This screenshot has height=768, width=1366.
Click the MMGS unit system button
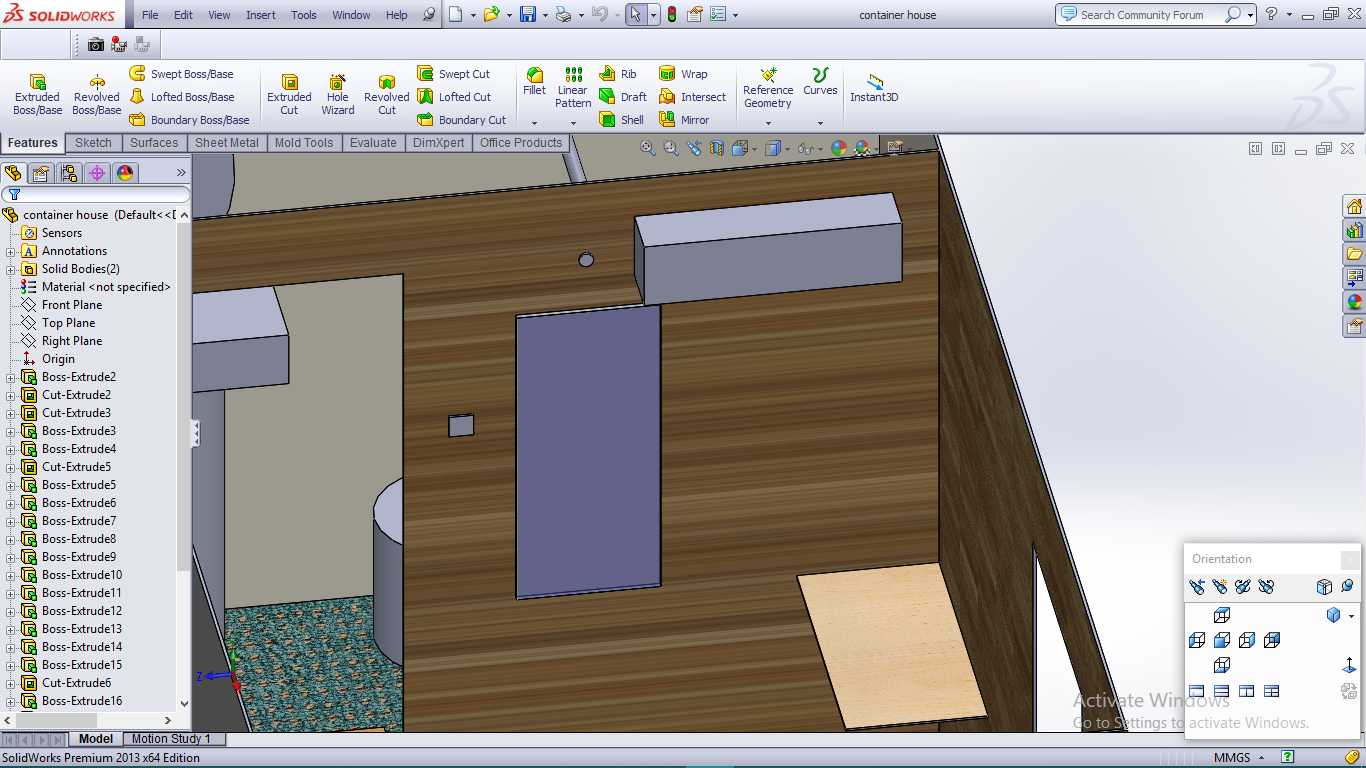(x=1232, y=758)
